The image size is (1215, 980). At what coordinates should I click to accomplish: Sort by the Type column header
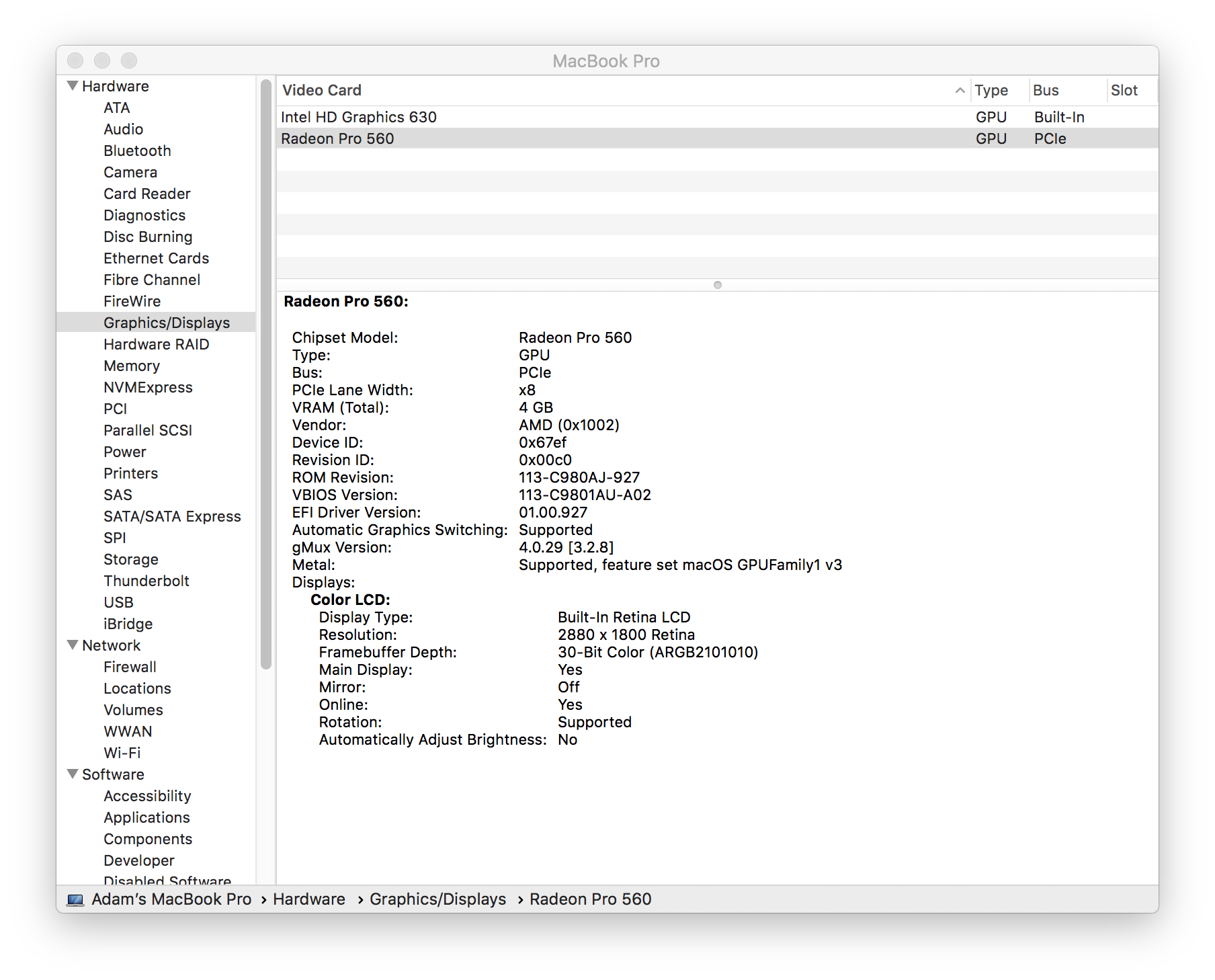point(999,90)
